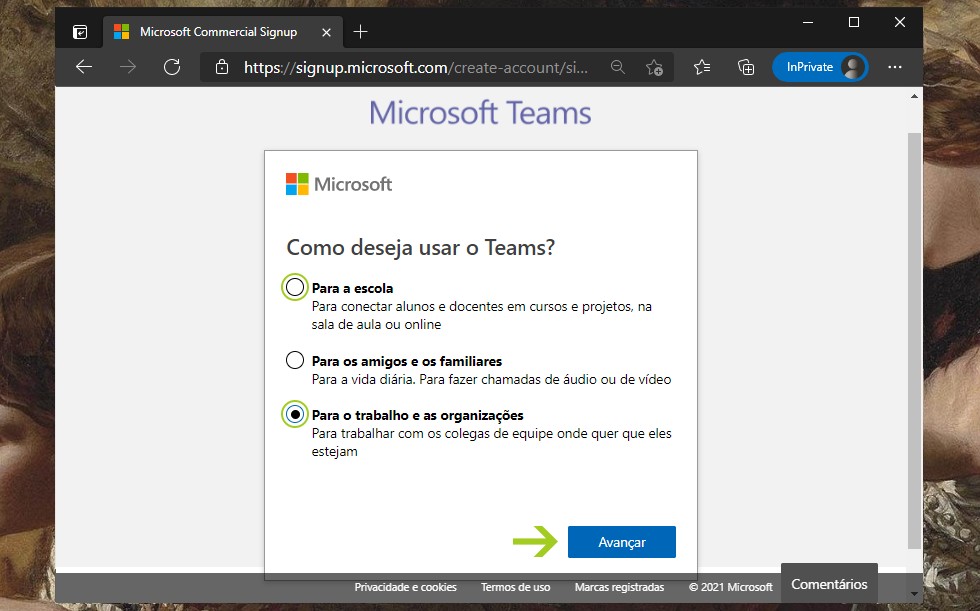980x611 pixels.
Task: Select the 'Para a escola' option
Action: [295, 288]
